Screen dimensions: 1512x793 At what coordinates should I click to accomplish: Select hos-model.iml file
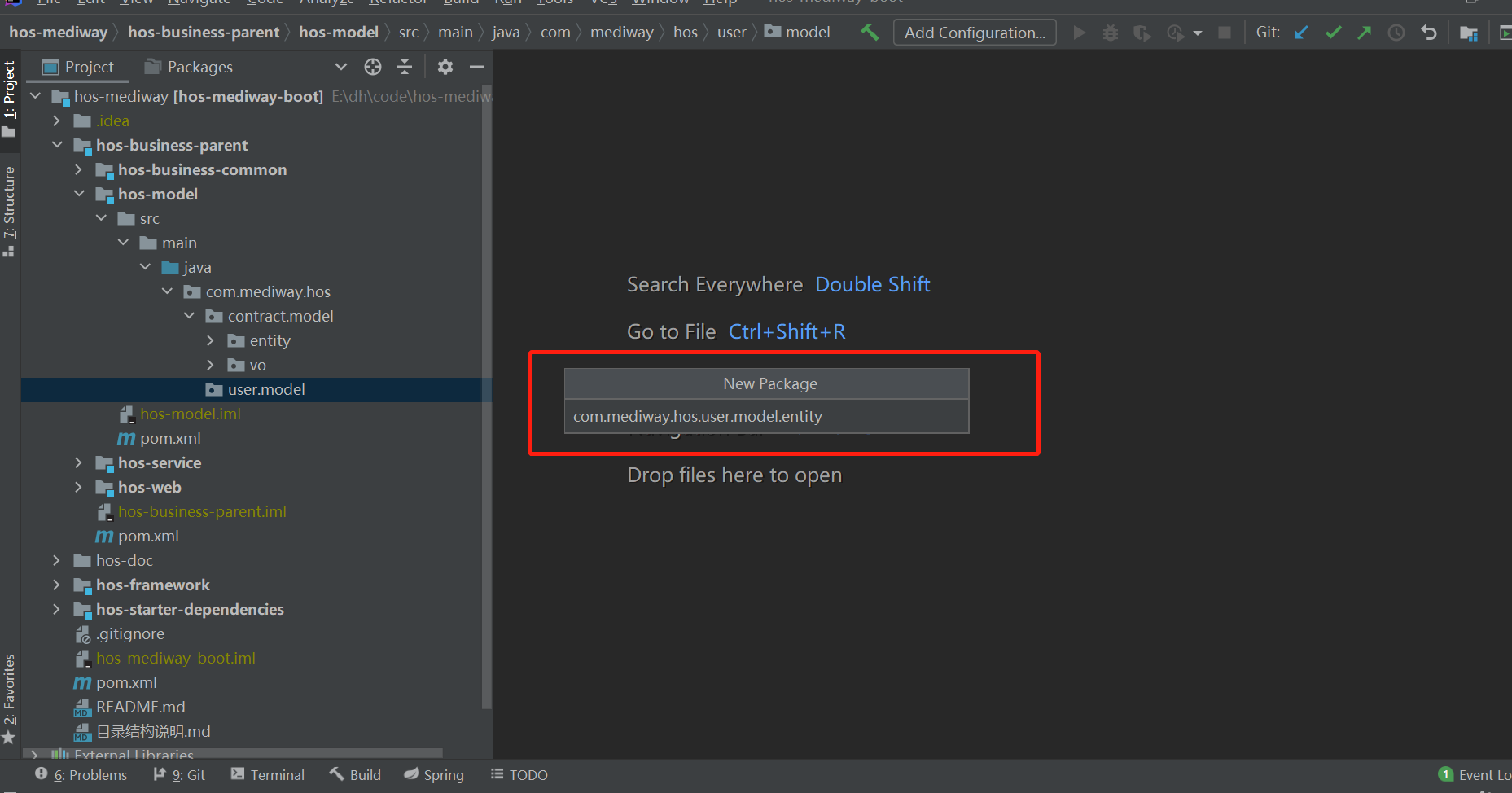pos(190,414)
